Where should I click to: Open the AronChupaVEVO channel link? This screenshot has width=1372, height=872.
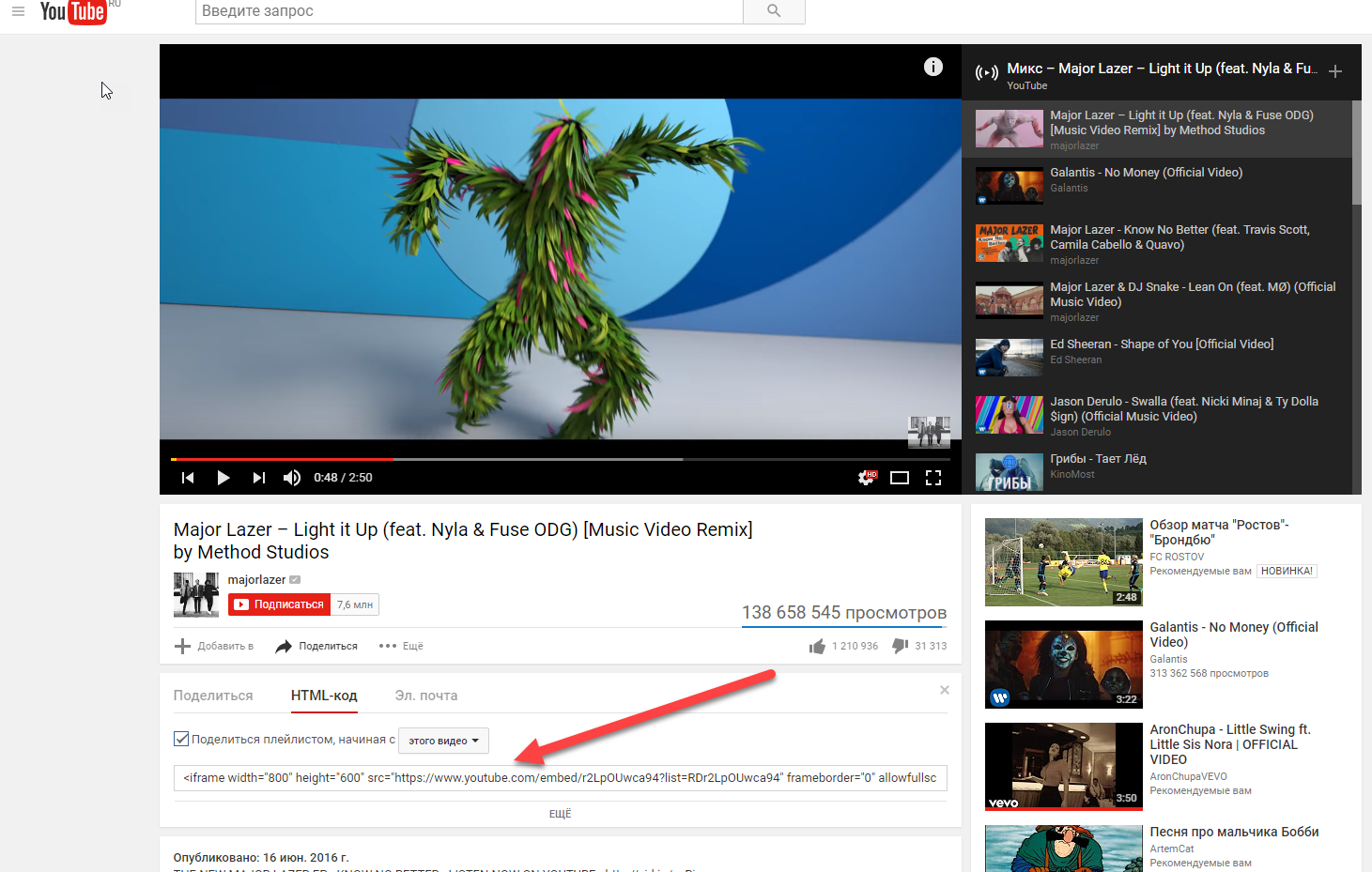click(x=1188, y=776)
